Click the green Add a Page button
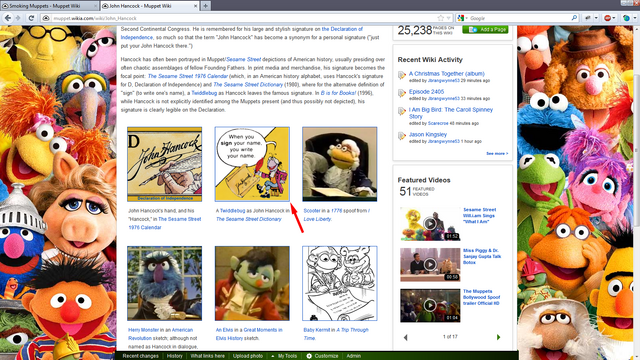Image resolution: width=640 pixels, height=360 pixels. [x=485, y=29]
